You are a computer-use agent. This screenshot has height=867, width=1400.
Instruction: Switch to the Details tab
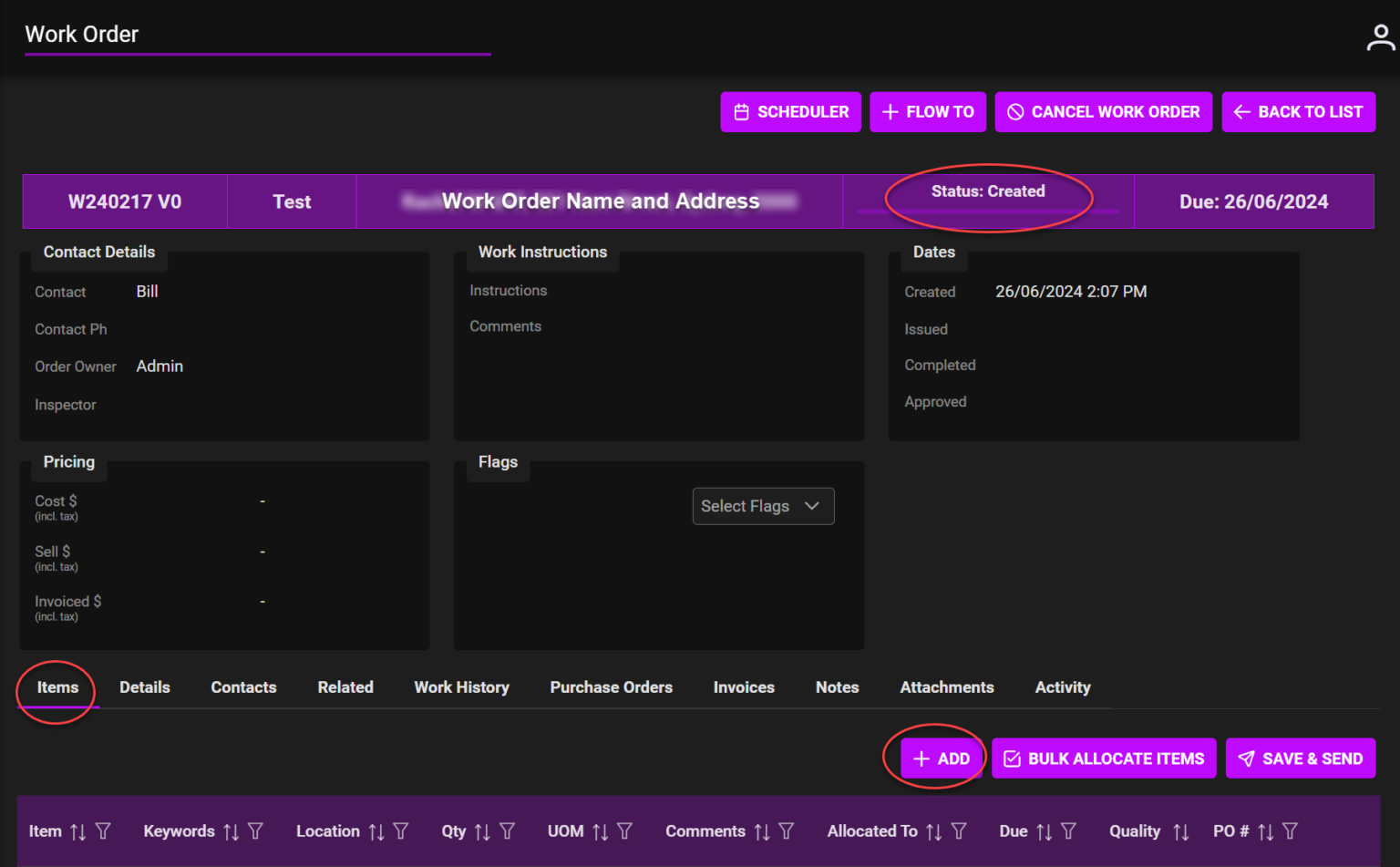click(x=144, y=686)
